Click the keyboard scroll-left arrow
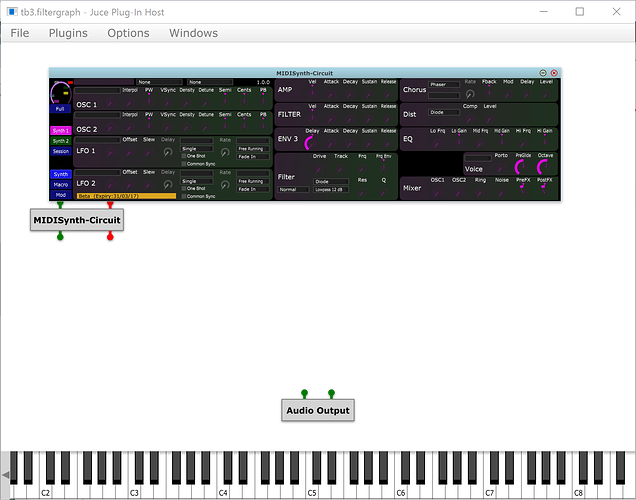The height and width of the screenshot is (500, 636). click(x=5, y=474)
